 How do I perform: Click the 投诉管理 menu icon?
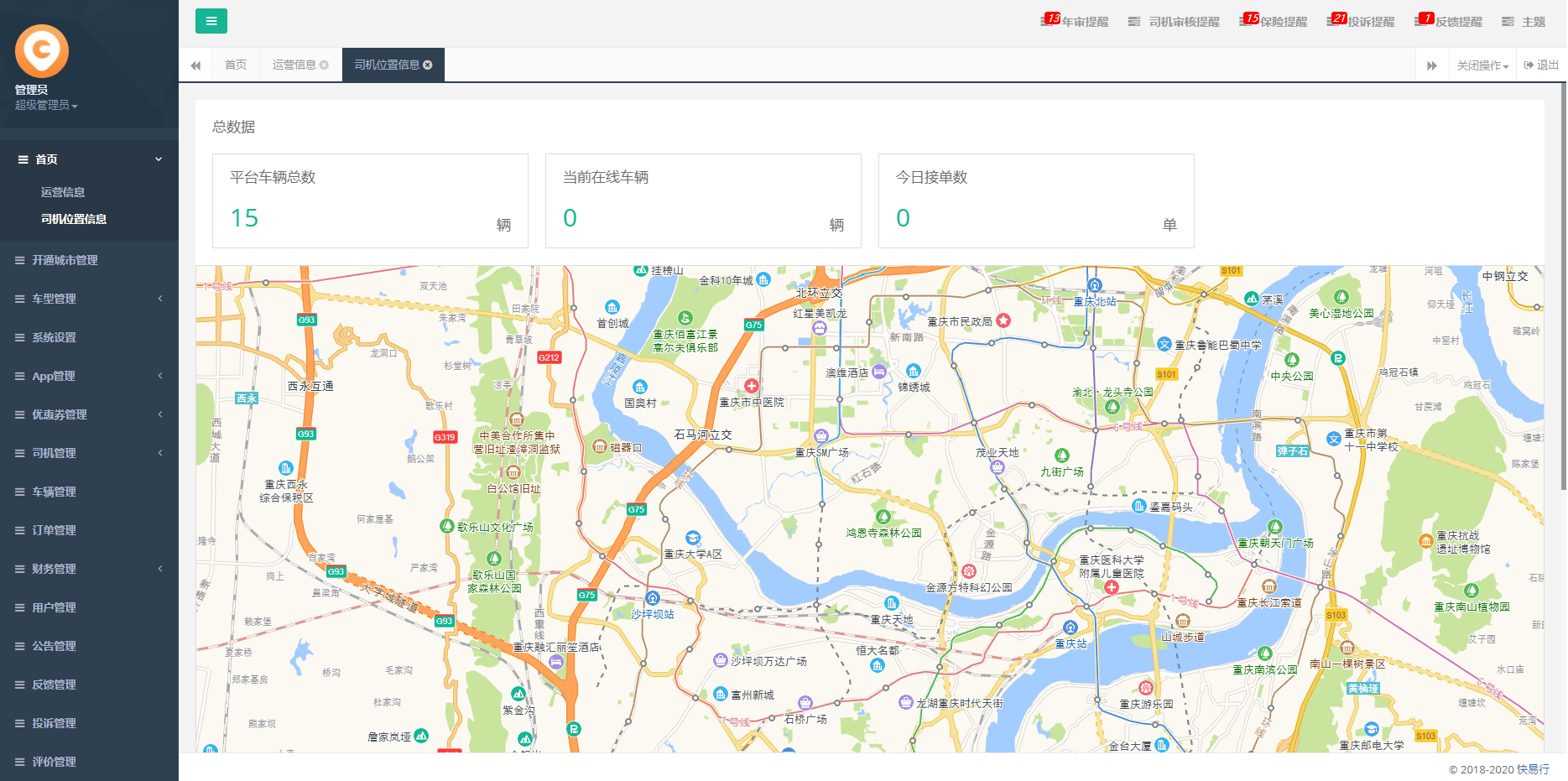pos(19,723)
